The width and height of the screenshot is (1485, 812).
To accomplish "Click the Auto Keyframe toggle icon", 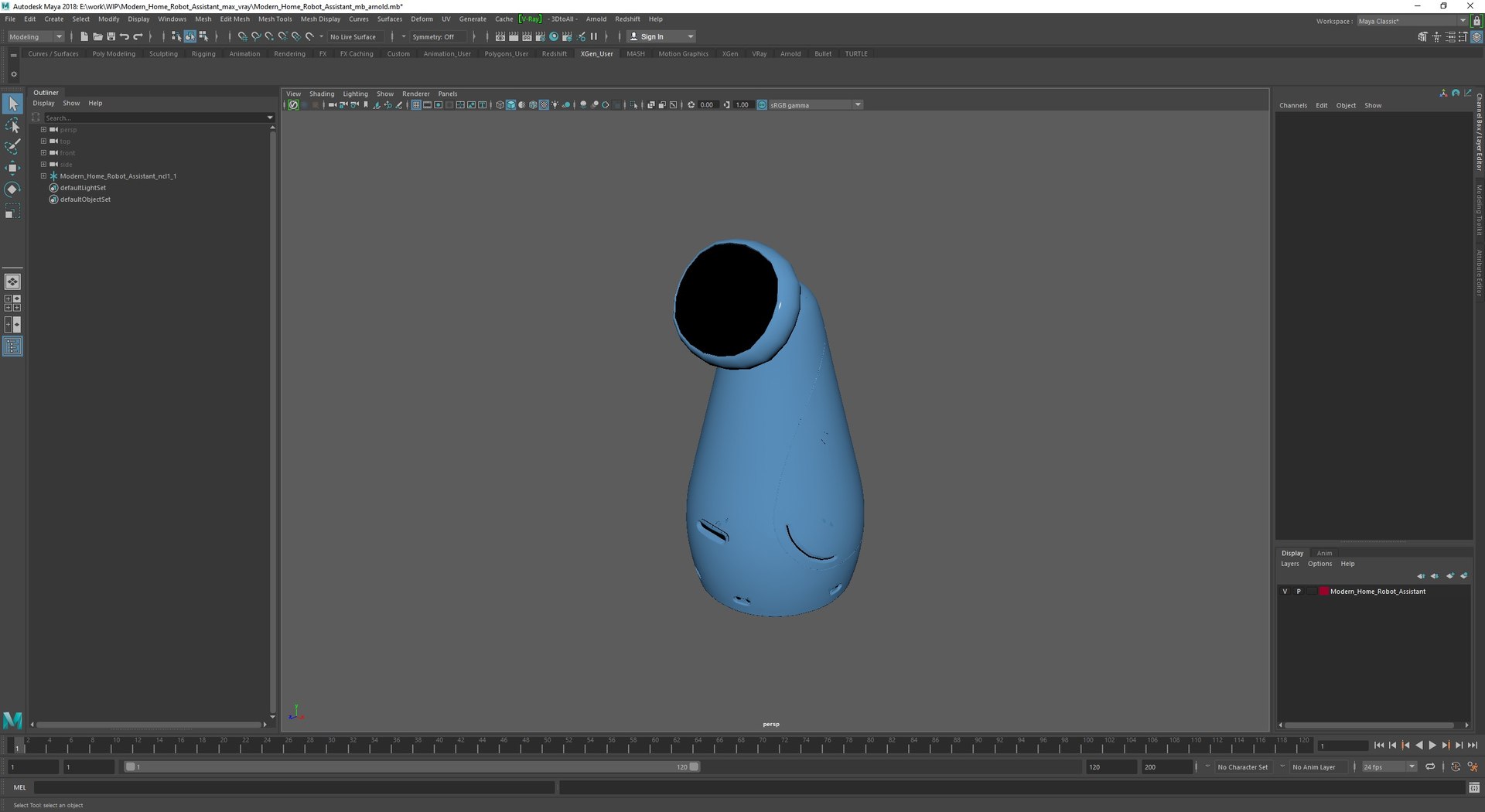I will pyautogui.click(x=1456, y=767).
